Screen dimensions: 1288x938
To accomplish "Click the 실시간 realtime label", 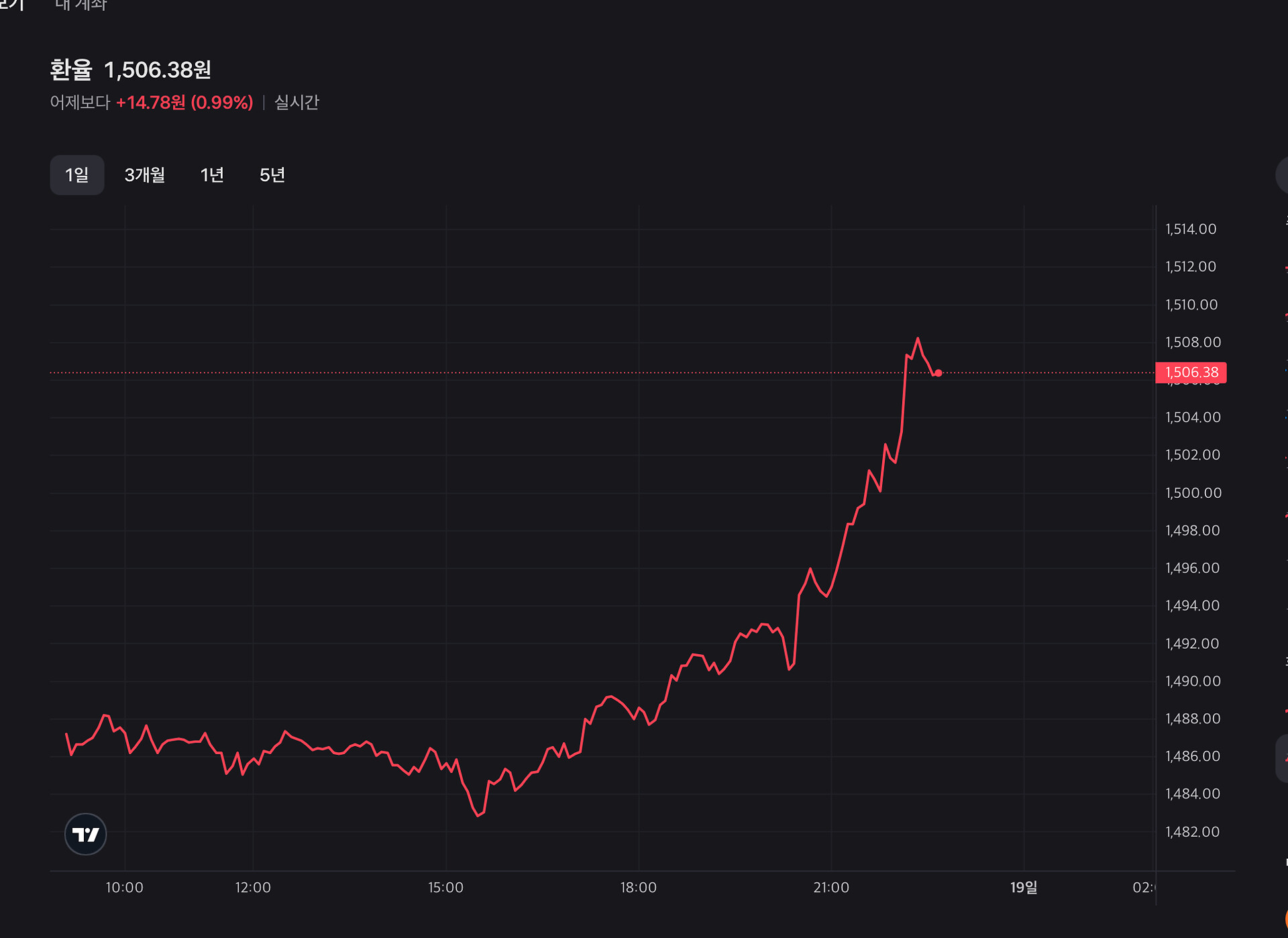I will [x=297, y=103].
